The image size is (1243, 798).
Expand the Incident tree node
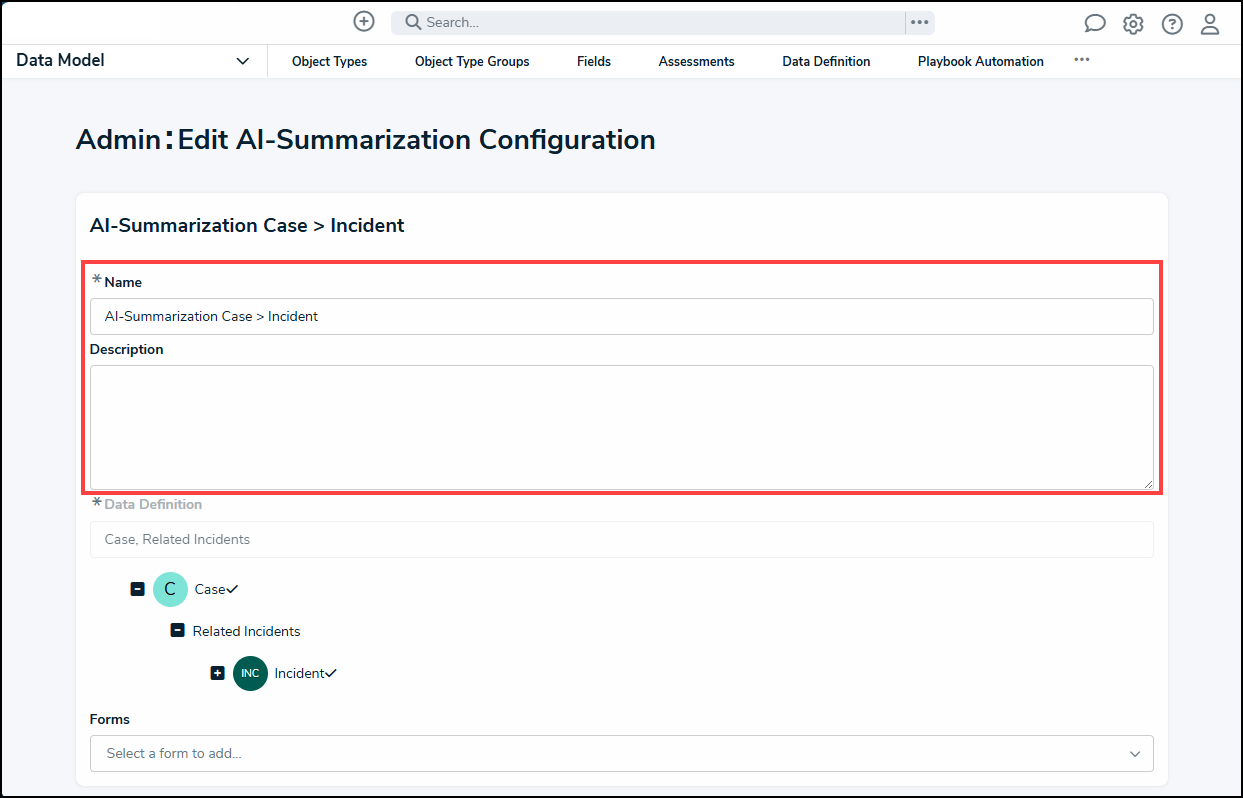pos(217,673)
